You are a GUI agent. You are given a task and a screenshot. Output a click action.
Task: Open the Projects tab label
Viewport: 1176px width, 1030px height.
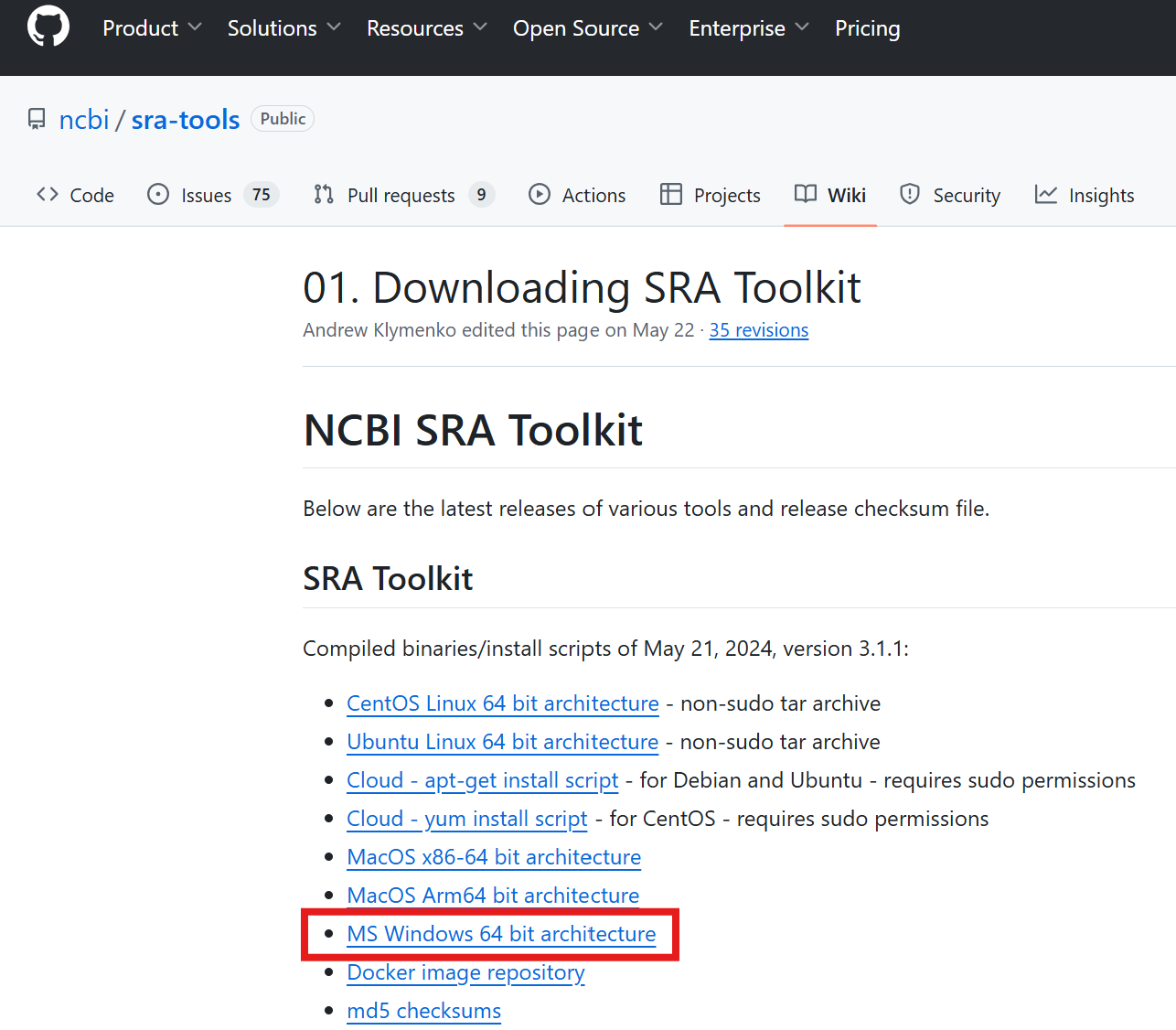[x=727, y=196]
